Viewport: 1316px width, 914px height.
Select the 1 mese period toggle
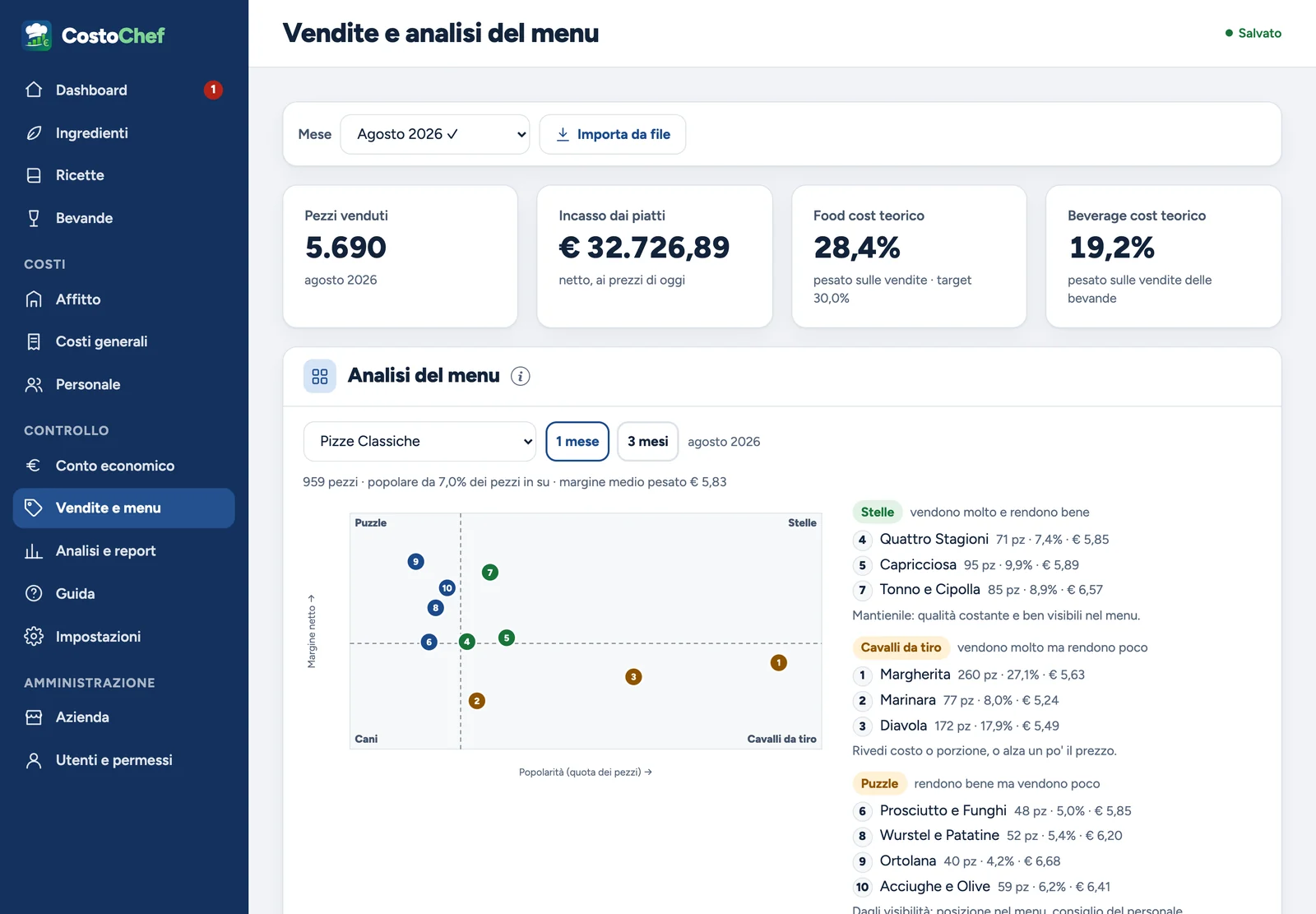click(x=577, y=442)
